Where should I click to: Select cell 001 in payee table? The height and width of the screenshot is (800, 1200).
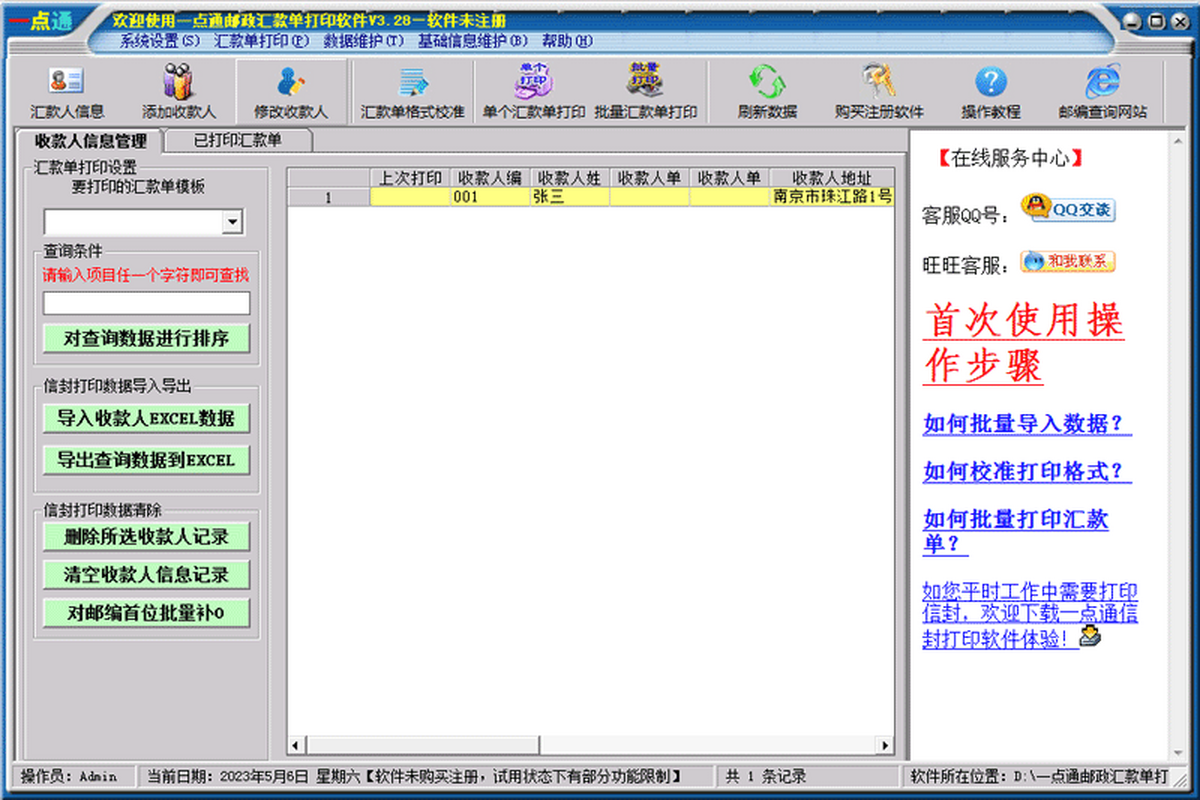tap(490, 197)
